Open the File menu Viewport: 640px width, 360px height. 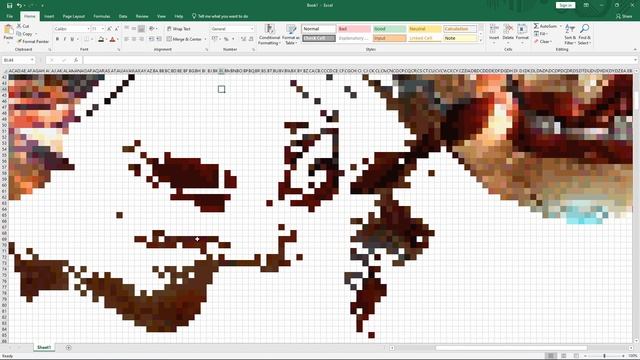[9, 16]
